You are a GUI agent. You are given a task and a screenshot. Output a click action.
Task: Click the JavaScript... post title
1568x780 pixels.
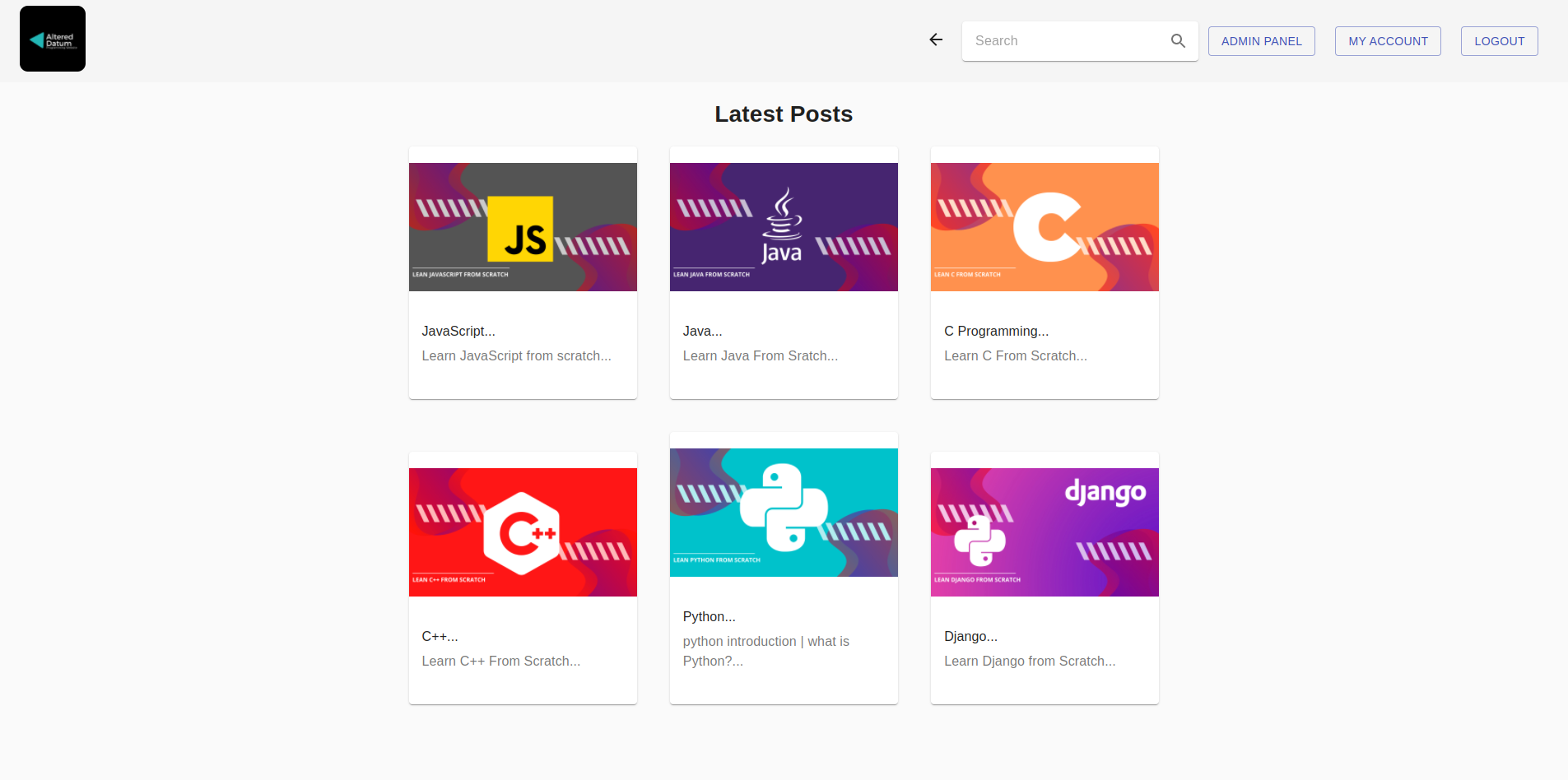[x=458, y=331]
